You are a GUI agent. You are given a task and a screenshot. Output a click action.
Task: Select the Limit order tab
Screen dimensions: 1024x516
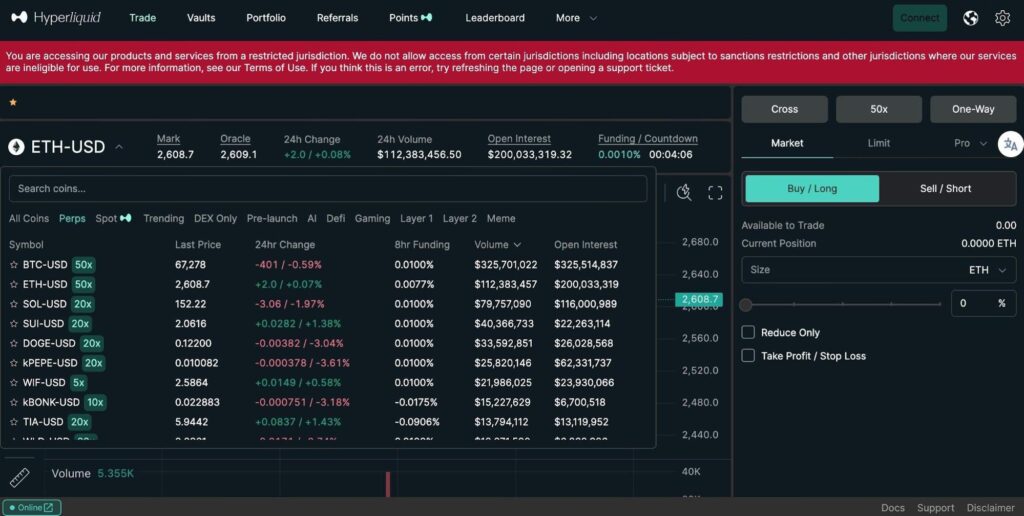pos(878,143)
